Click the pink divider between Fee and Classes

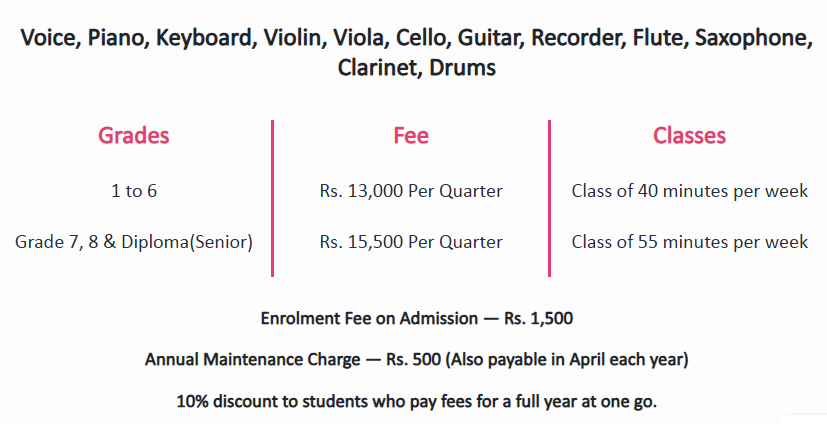[550, 199]
